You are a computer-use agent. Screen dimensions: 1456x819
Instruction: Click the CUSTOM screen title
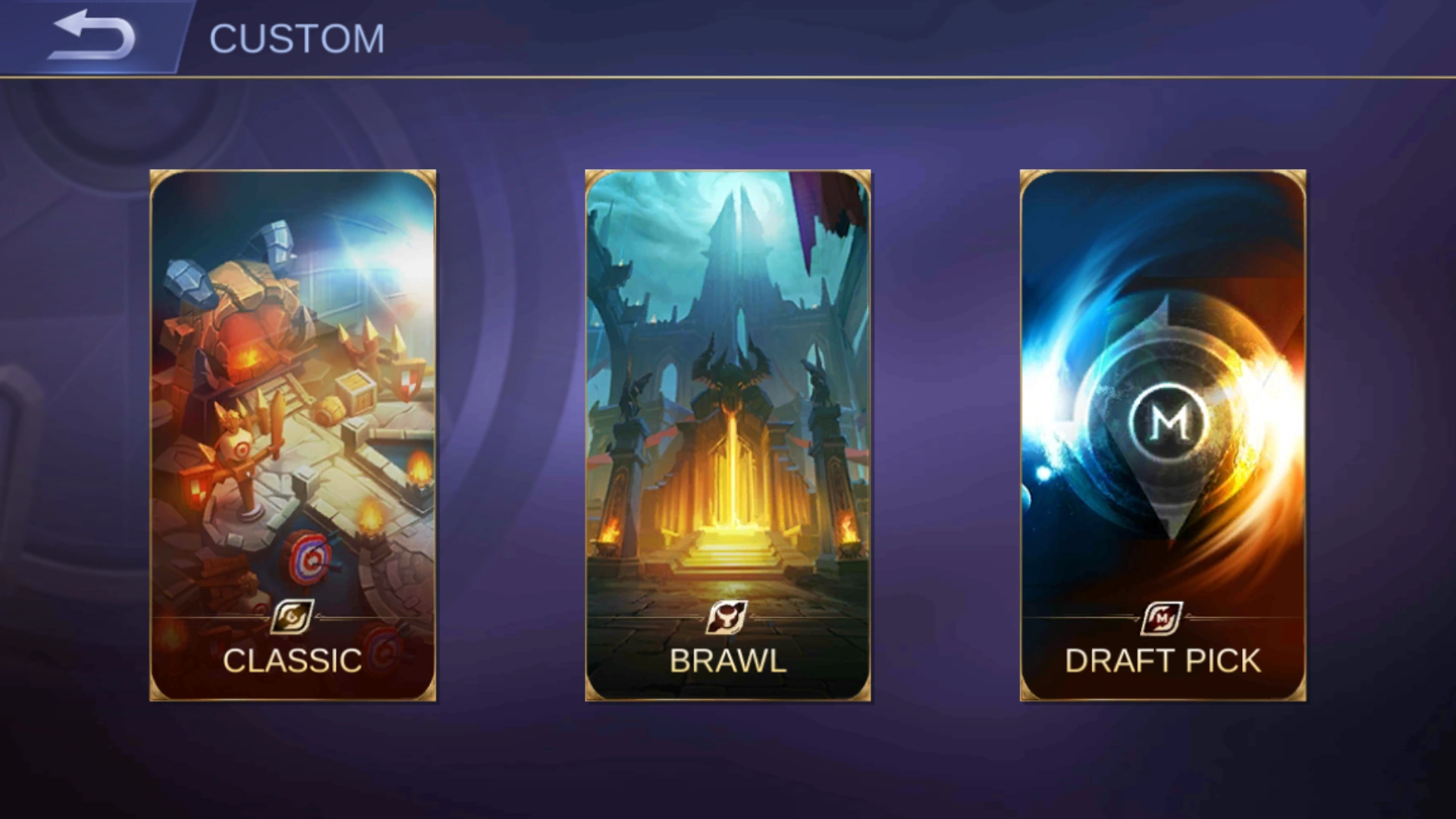coord(297,39)
